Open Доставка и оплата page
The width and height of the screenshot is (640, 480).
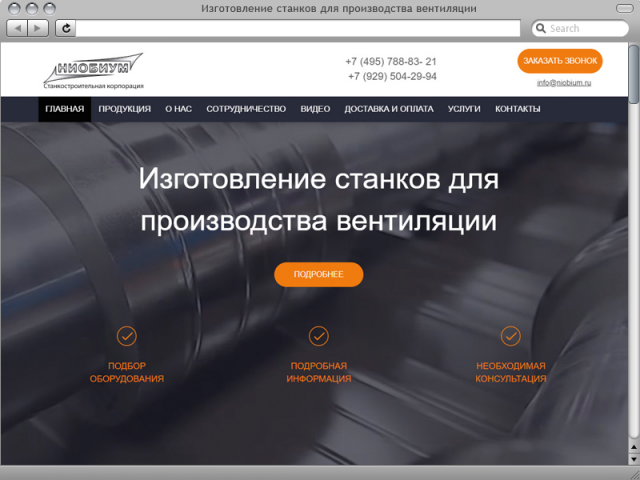coord(389,109)
